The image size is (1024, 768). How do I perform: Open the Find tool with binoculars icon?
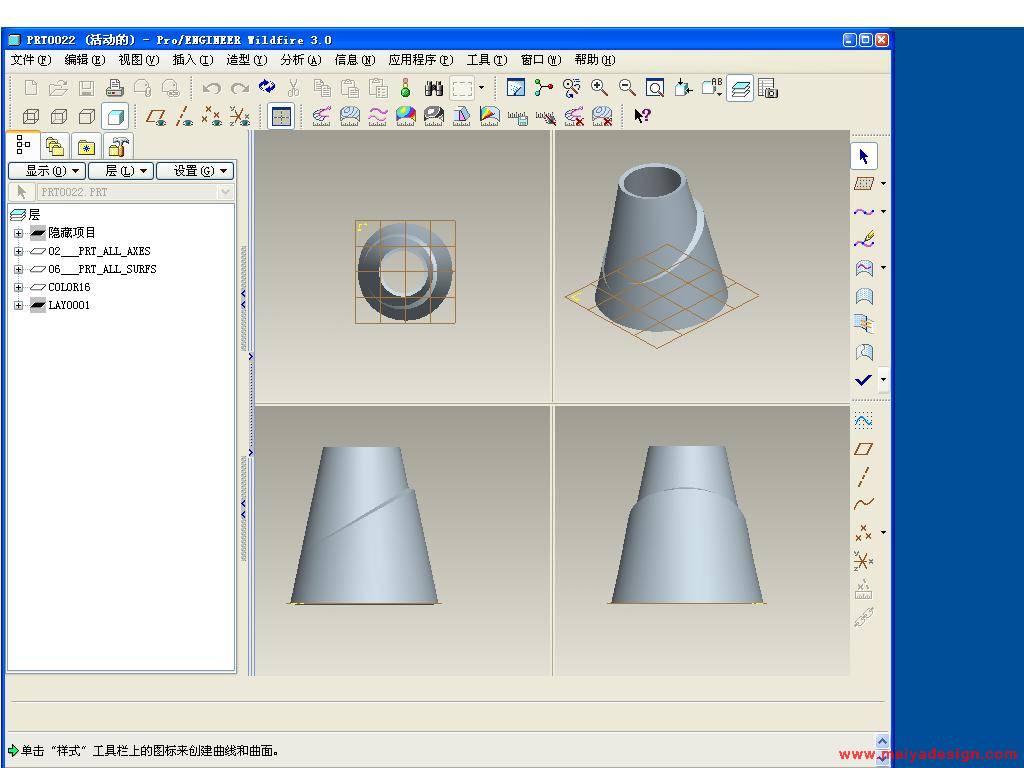[434, 88]
